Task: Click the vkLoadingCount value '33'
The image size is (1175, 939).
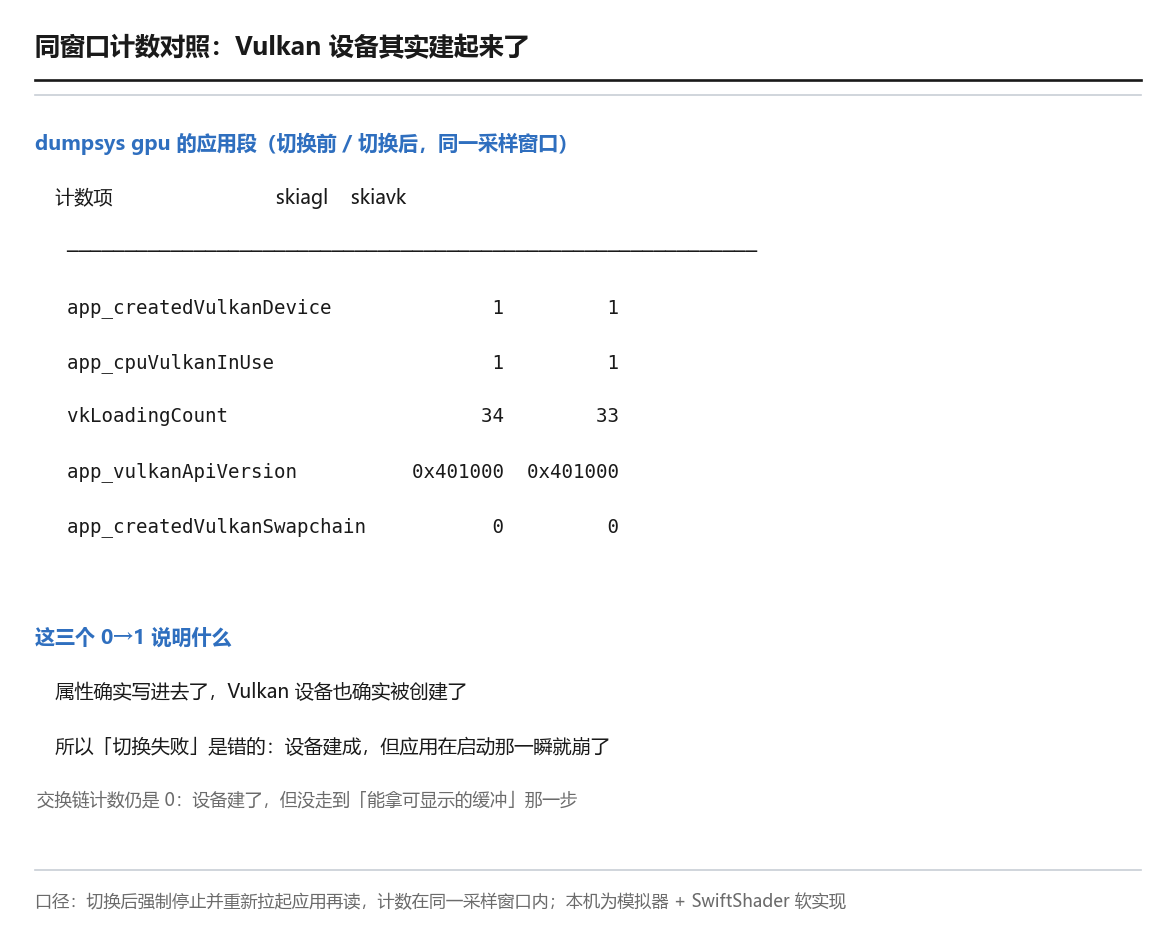Action: (607, 415)
